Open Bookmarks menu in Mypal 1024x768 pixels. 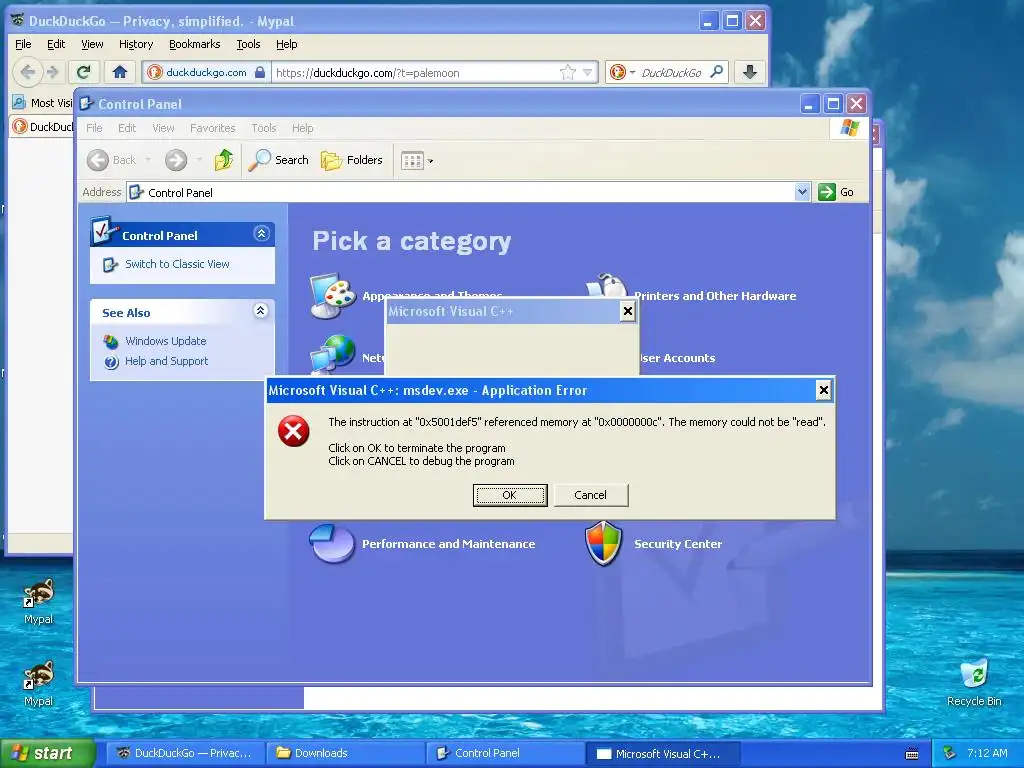tap(195, 44)
